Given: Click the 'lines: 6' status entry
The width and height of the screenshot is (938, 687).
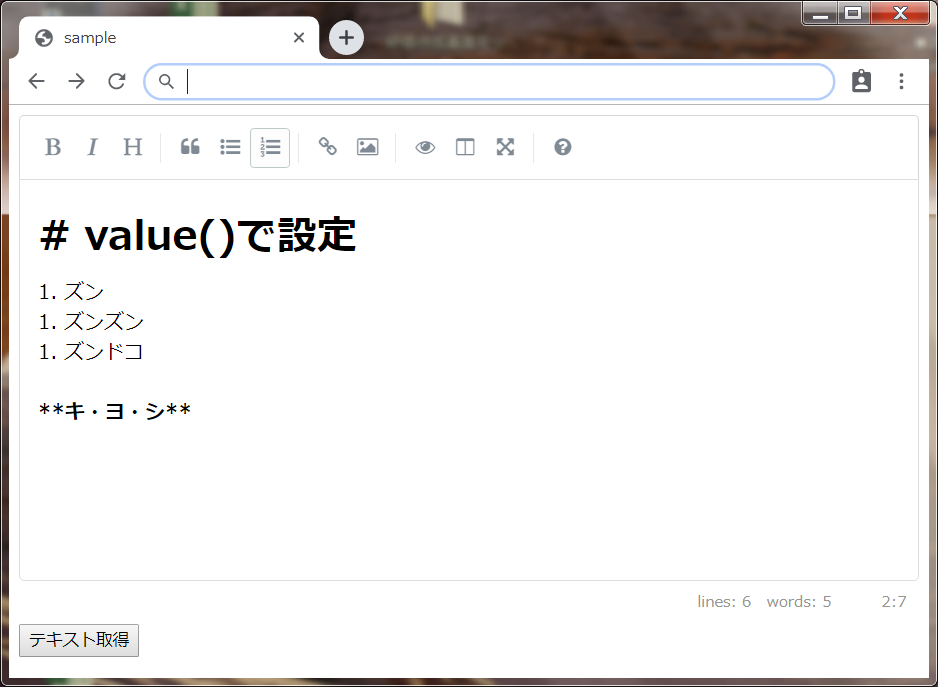Looking at the screenshot, I should [724, 601].
